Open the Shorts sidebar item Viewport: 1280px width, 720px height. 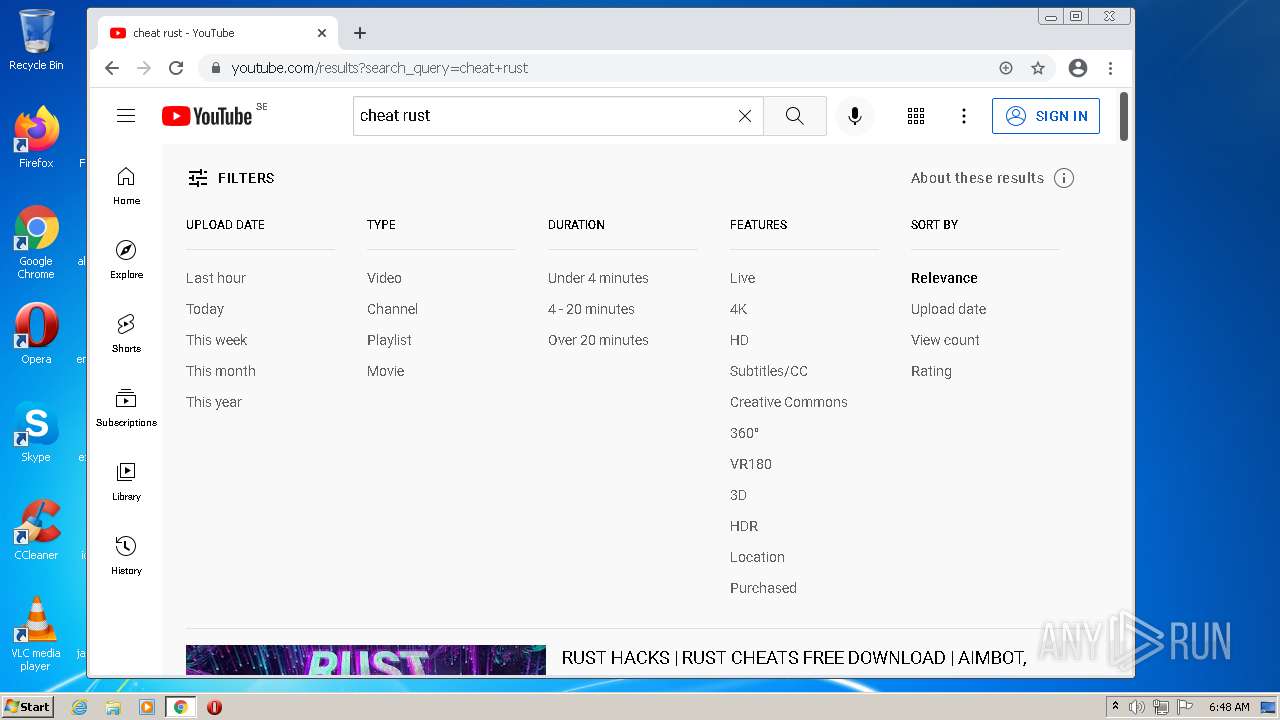pos(126,334)
